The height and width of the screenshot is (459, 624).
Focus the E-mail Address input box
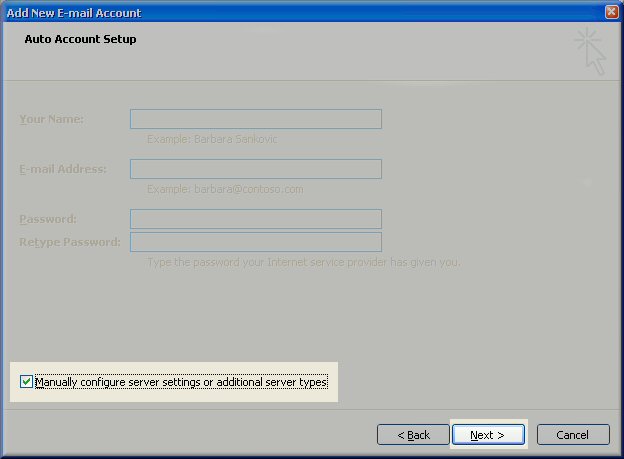(255, 169)
